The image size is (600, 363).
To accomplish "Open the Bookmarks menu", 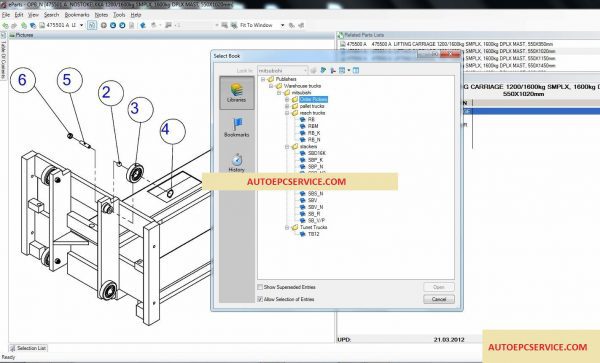I will click(77, 15).
